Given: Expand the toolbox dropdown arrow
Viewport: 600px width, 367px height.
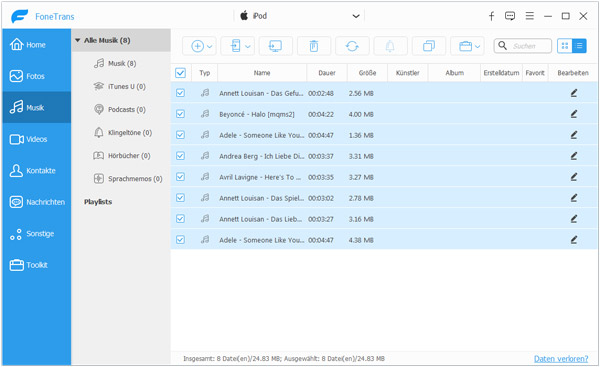Looking at the screenshot, I should pos(478,47).
